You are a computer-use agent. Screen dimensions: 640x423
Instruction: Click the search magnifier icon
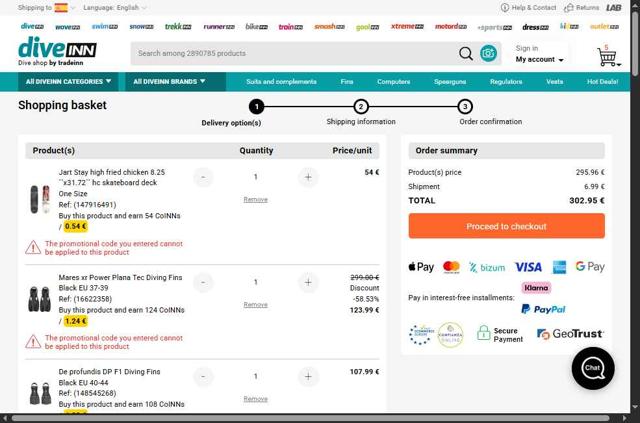pos(466,53)
